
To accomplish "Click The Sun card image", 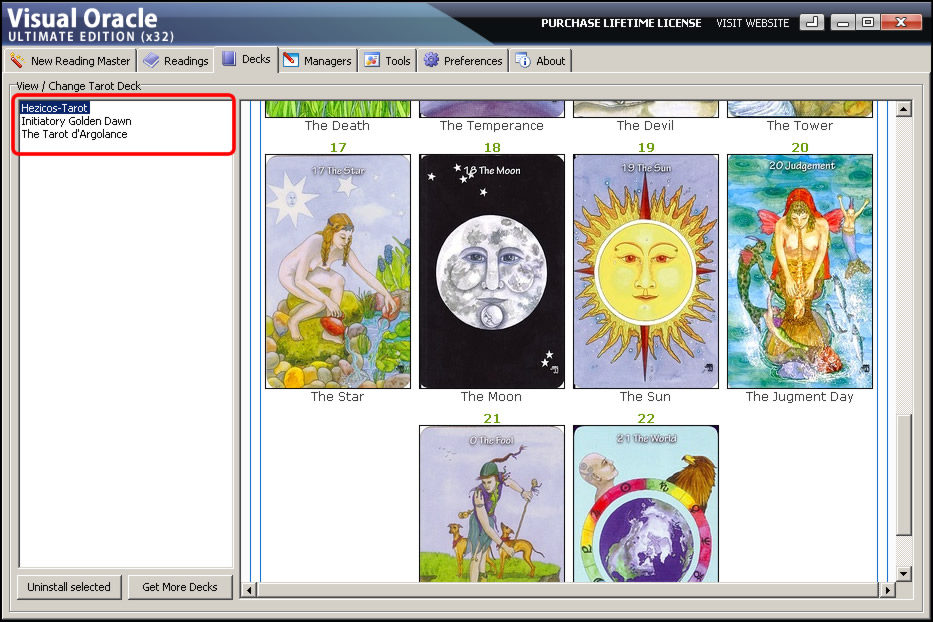I will pos(646,271).
